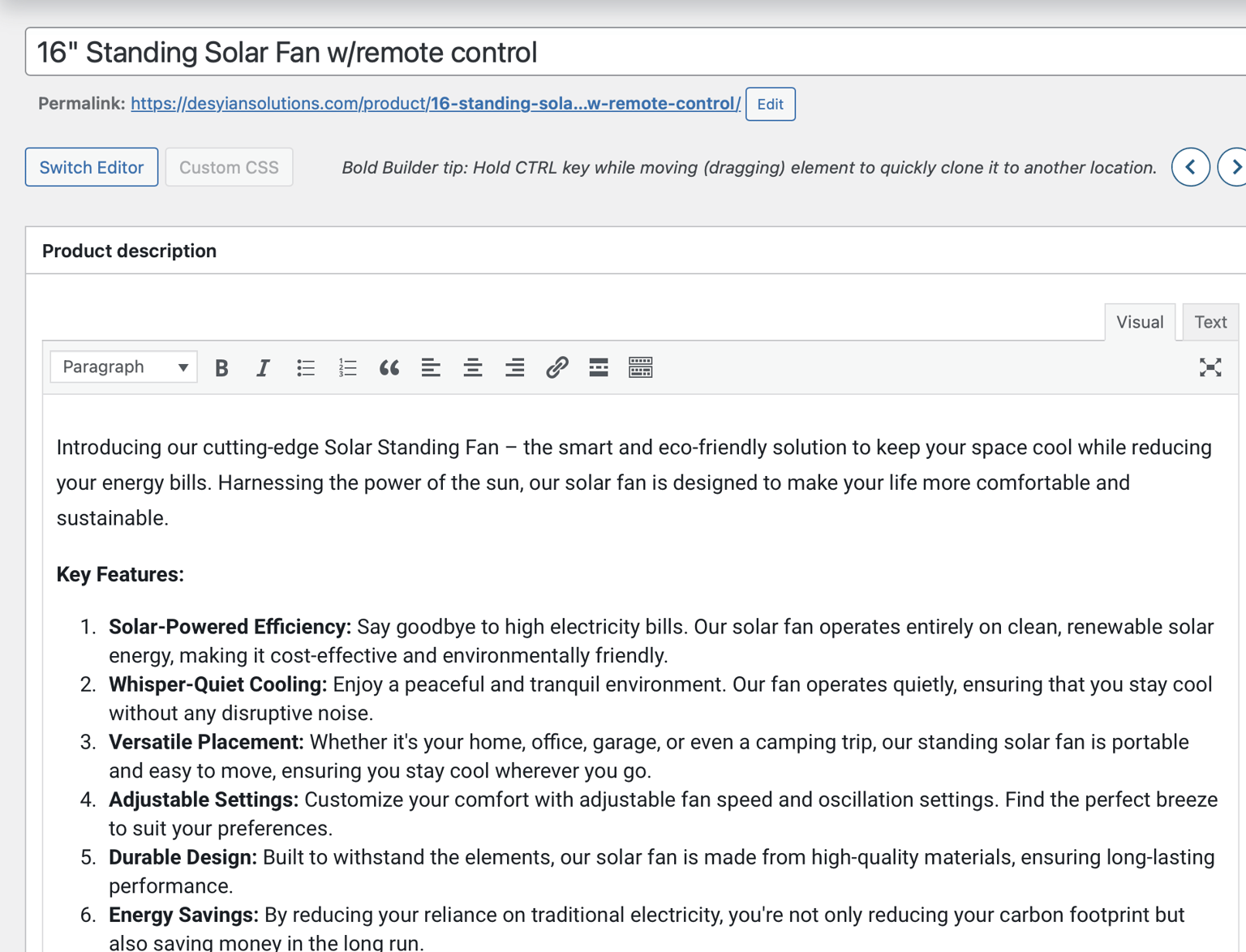Enter distraction-free fullscreen mode

(1210, 367)
